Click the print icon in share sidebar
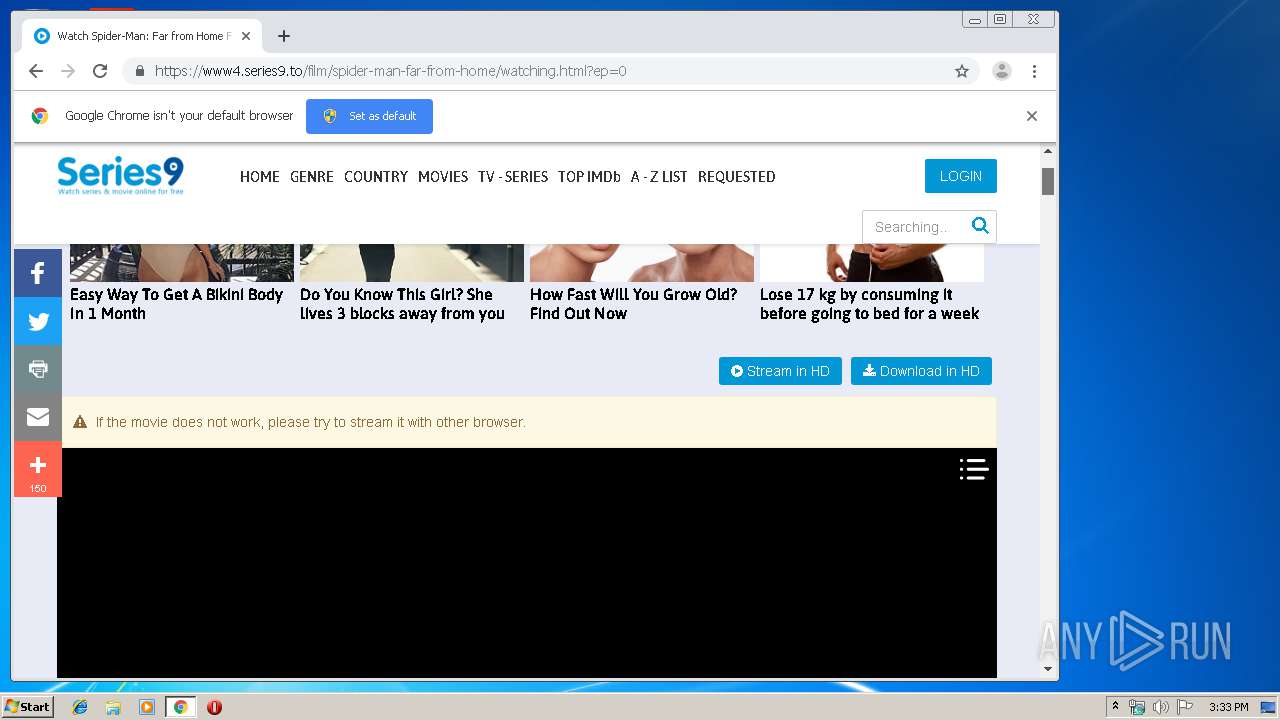Viewport: 1280px width, 720px height. point(38,369)
